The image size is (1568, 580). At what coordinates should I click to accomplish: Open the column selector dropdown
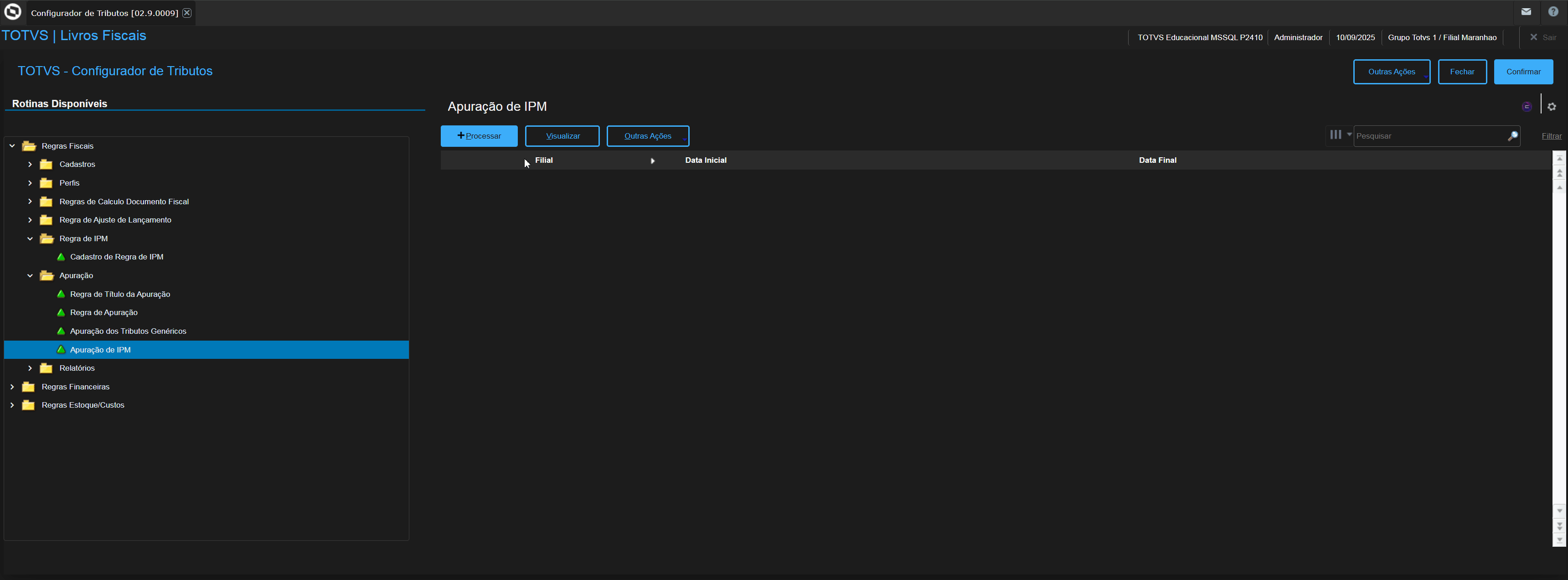pyautogui.click(x=1340, y=135)
